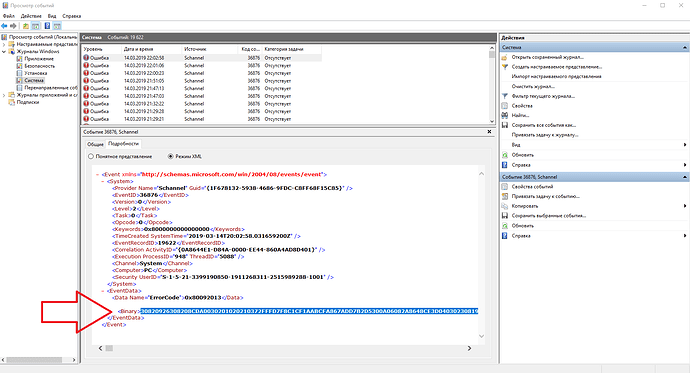This screenshot has width=690, height=373.
Task: Select event row dated 14.03.2019 22:01:06
Action: click(202, 66)
